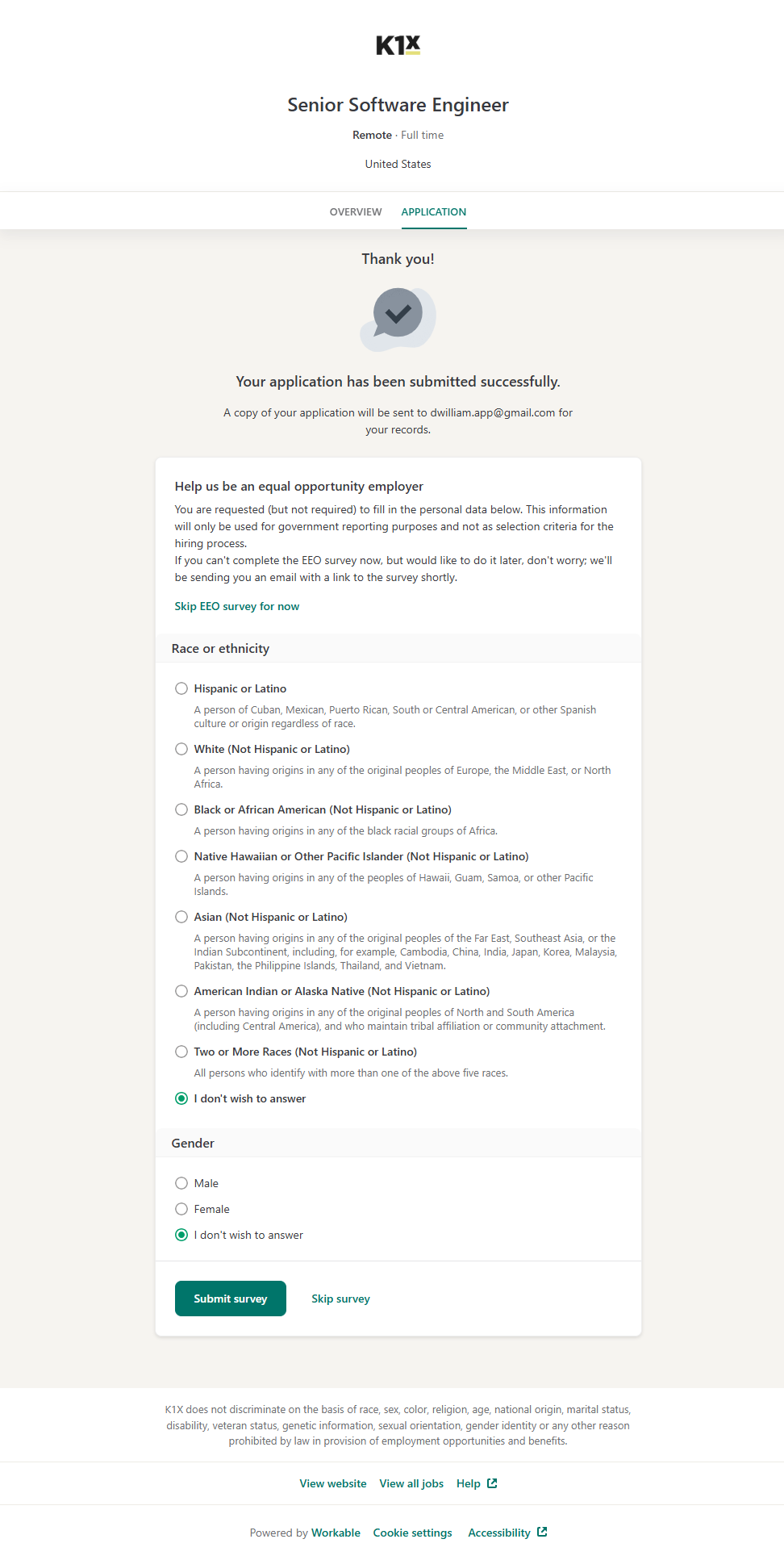
Task: Choose Black or African American option
Action: (181, 809)
